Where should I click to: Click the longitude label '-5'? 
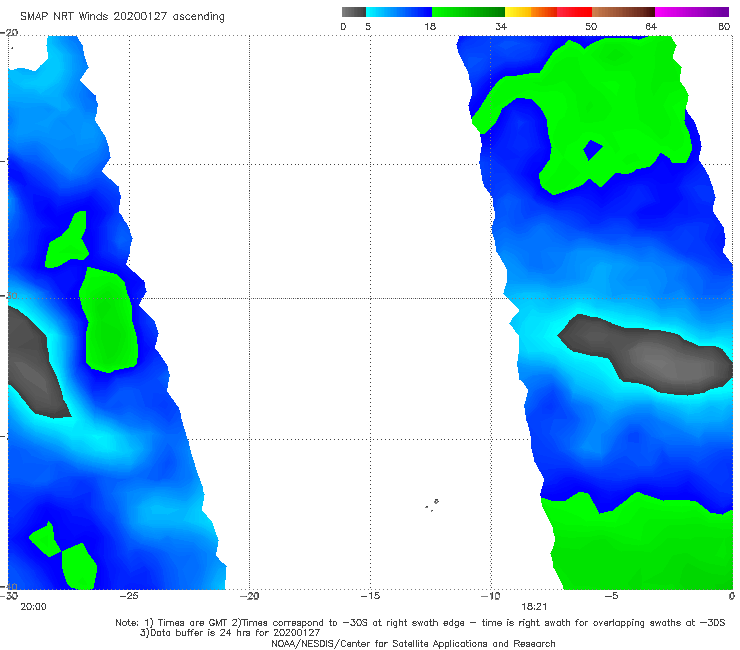[611, 596]
